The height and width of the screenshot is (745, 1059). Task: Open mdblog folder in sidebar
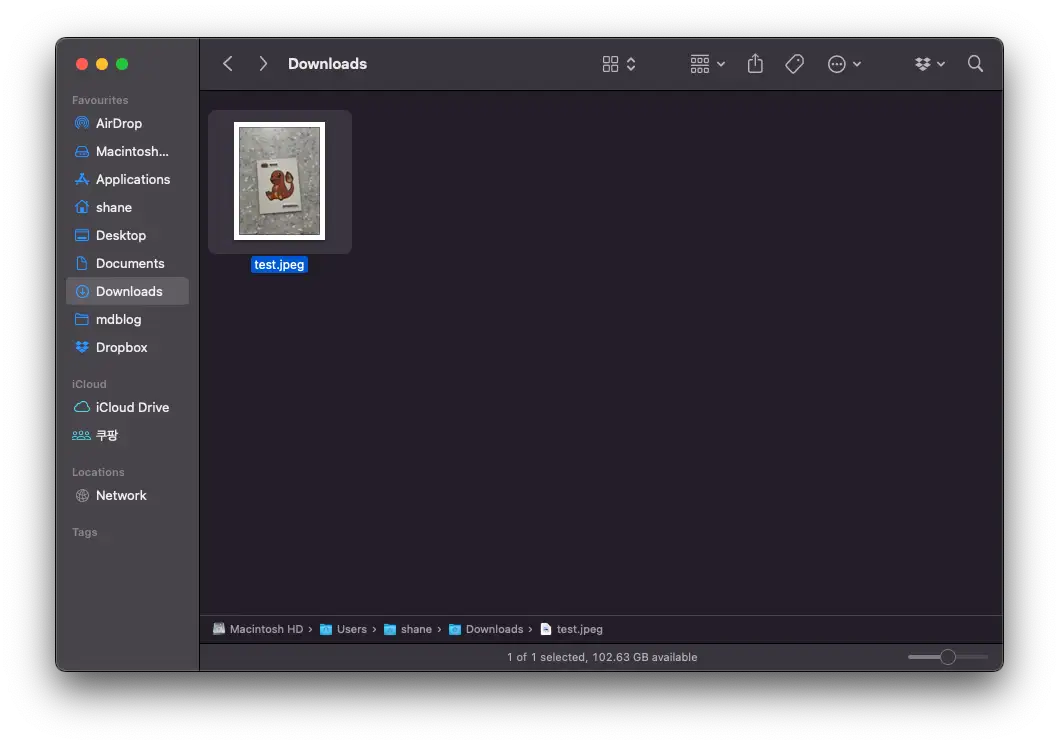click(127, 319)
